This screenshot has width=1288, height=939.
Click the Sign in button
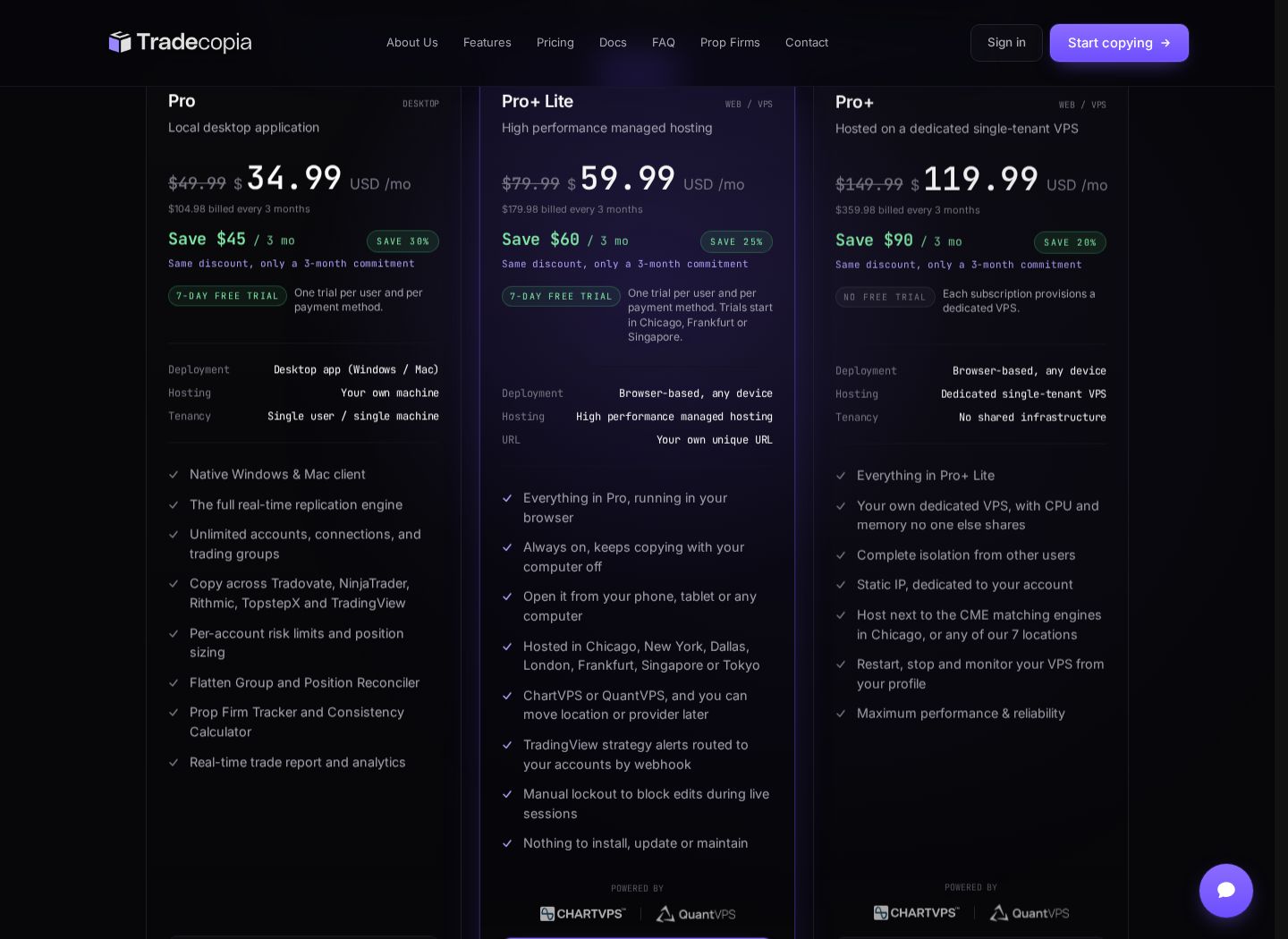tap(1006, 43)
